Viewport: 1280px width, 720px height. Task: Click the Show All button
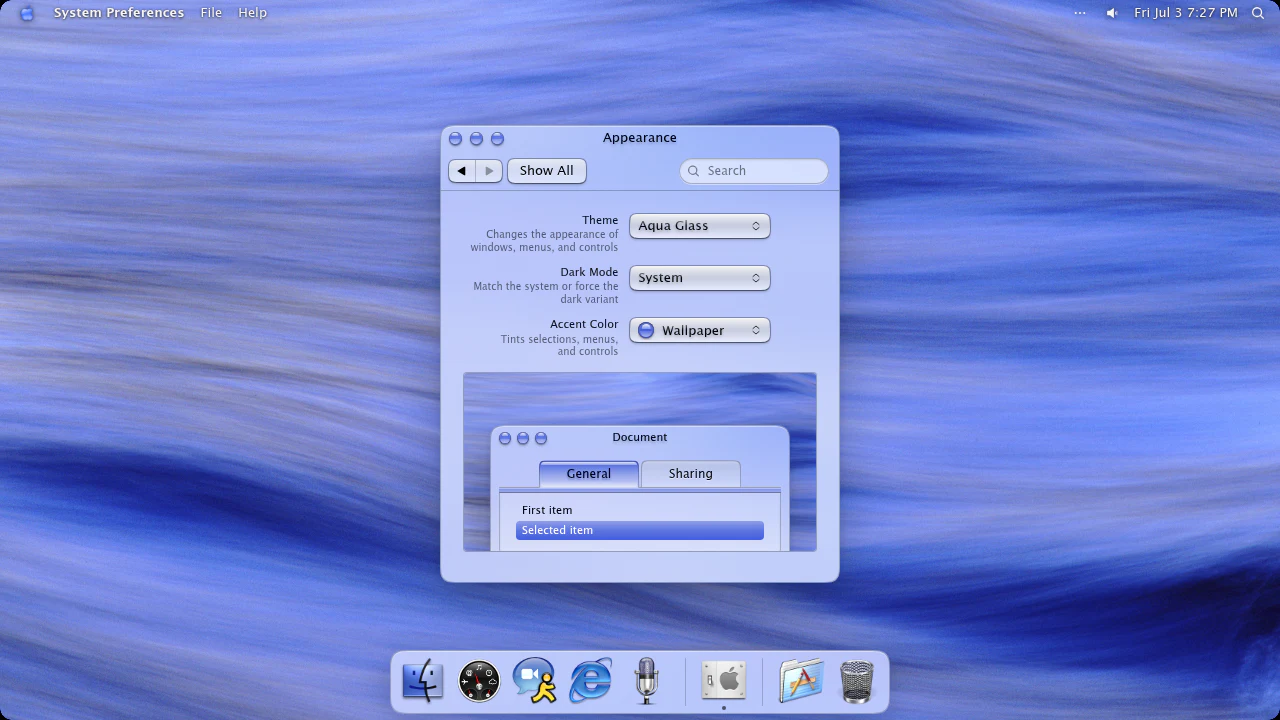546,171
